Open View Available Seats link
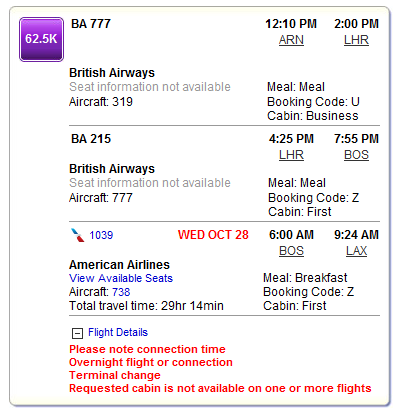This screenshot has width=399, height=408. pos(121,278)
